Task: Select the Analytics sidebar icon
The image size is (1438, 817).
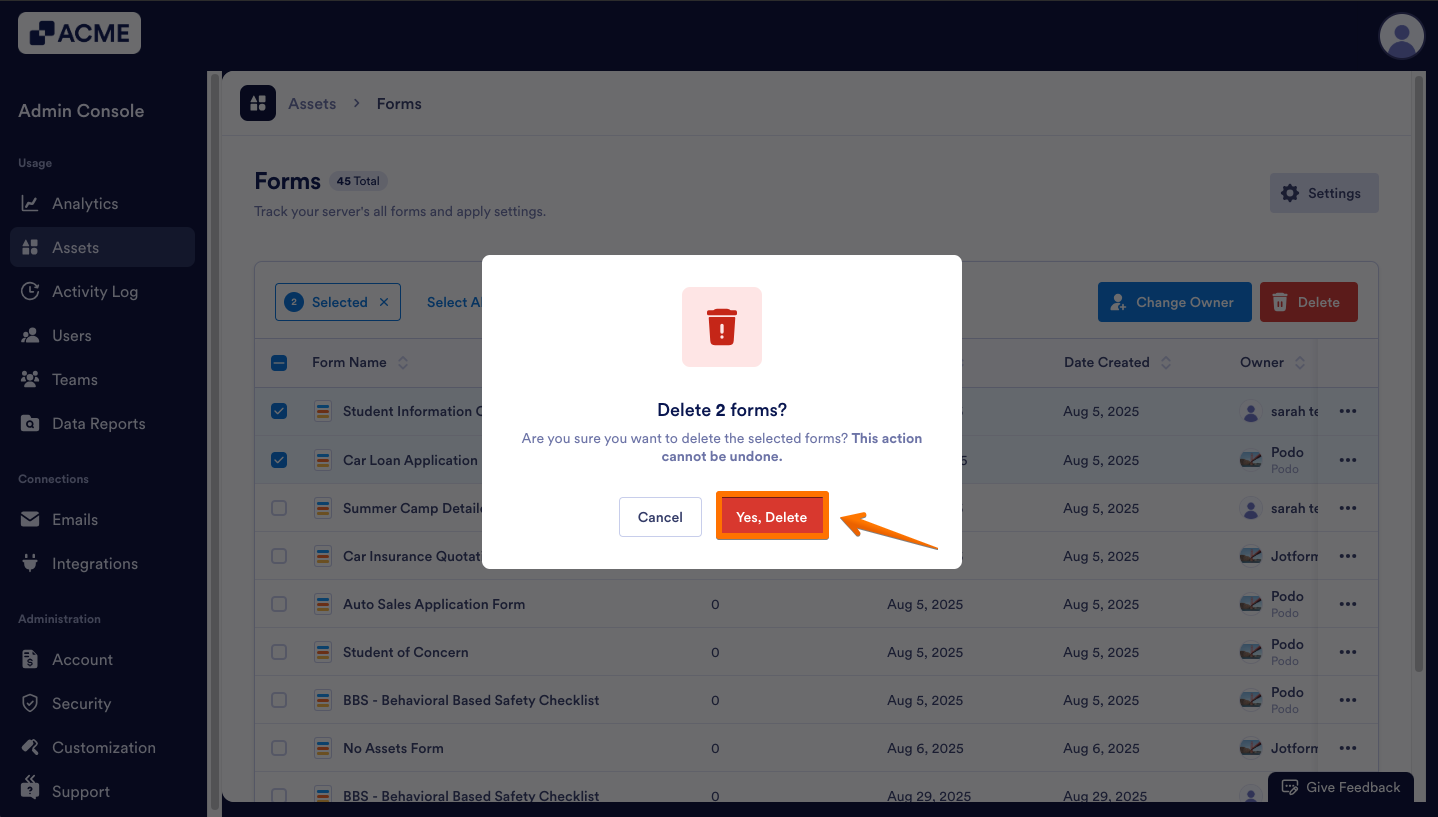Action: [x=29, y=203]
